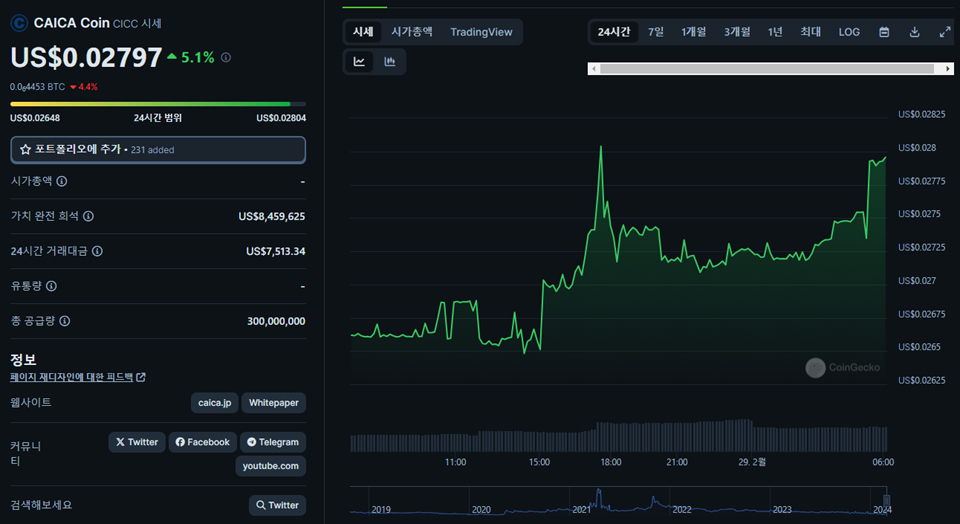The width and height of the screenshot is (960, 524).
Task: Download the chart data
Action: point(914,32)
